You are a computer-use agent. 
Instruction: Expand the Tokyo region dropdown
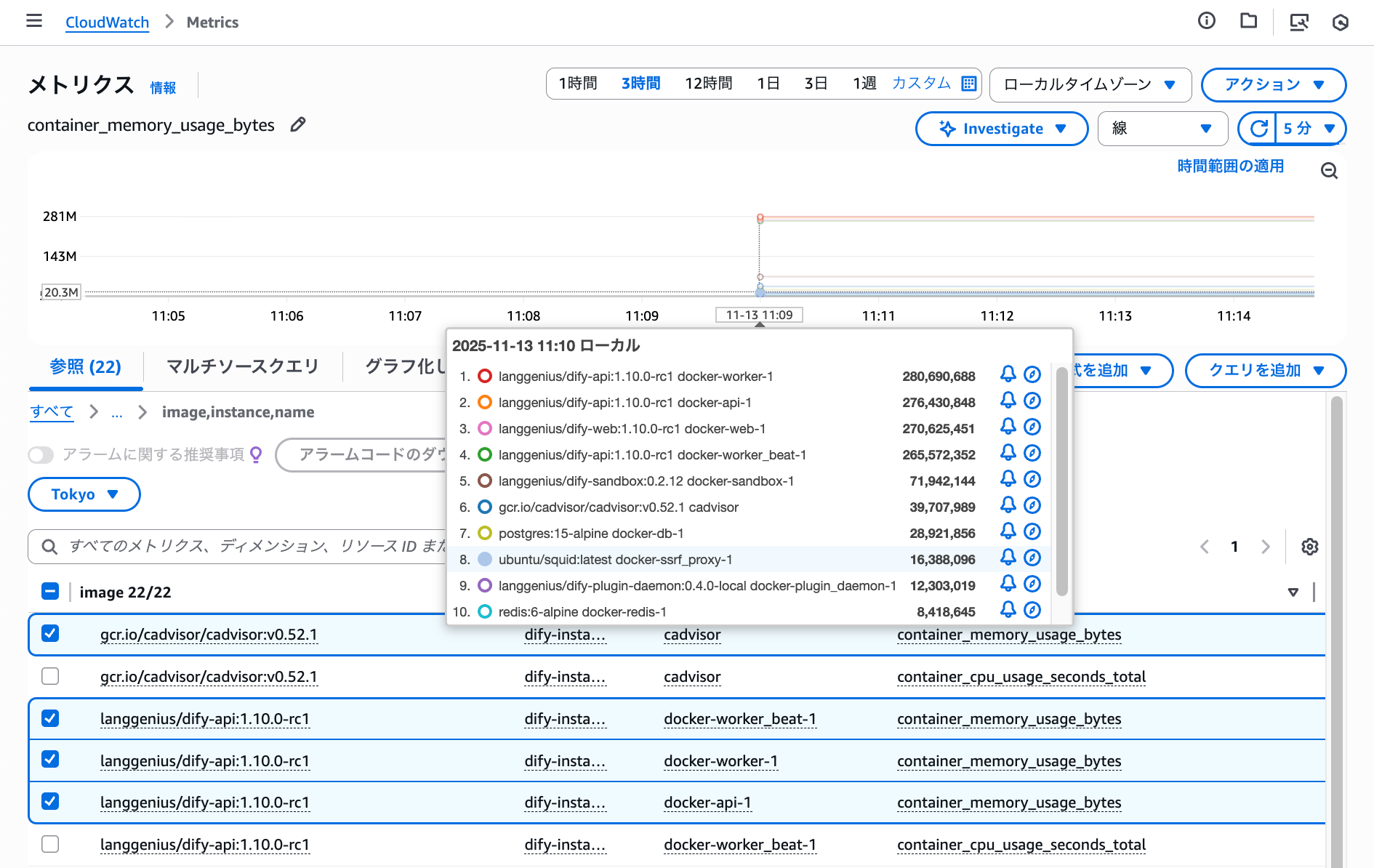(x=84, y=494)
